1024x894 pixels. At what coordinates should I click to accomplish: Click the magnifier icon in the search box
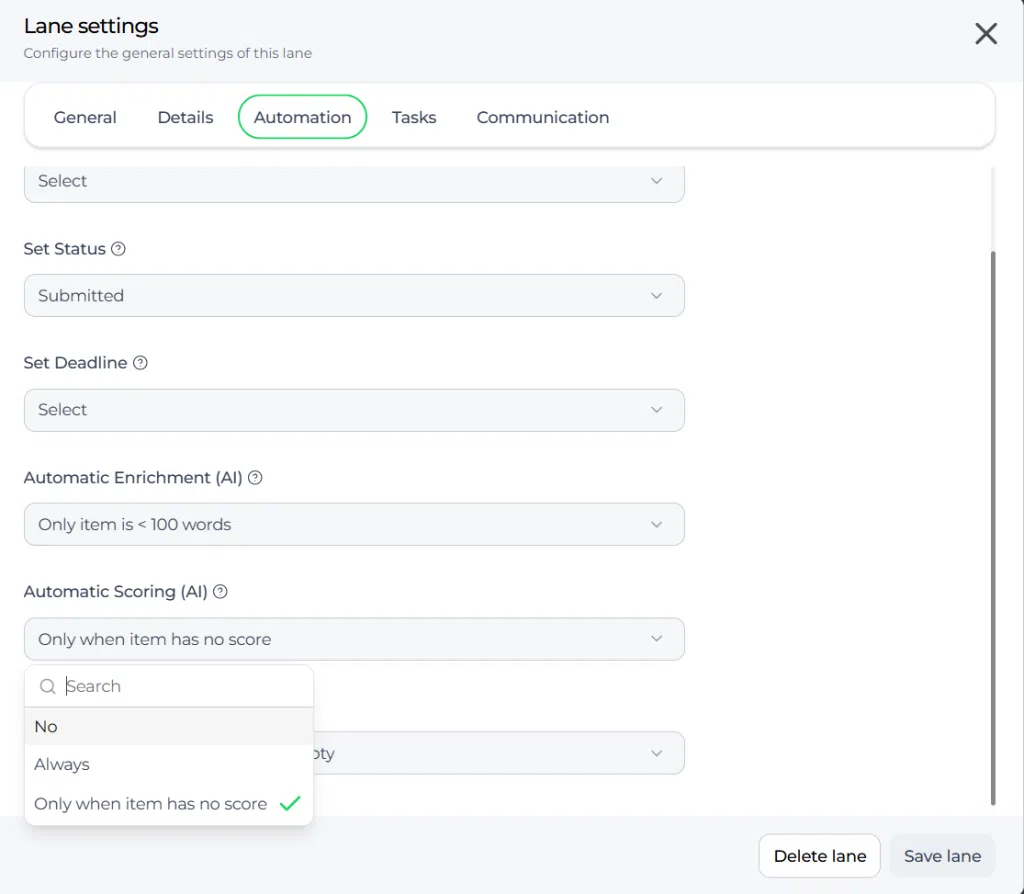48,686
